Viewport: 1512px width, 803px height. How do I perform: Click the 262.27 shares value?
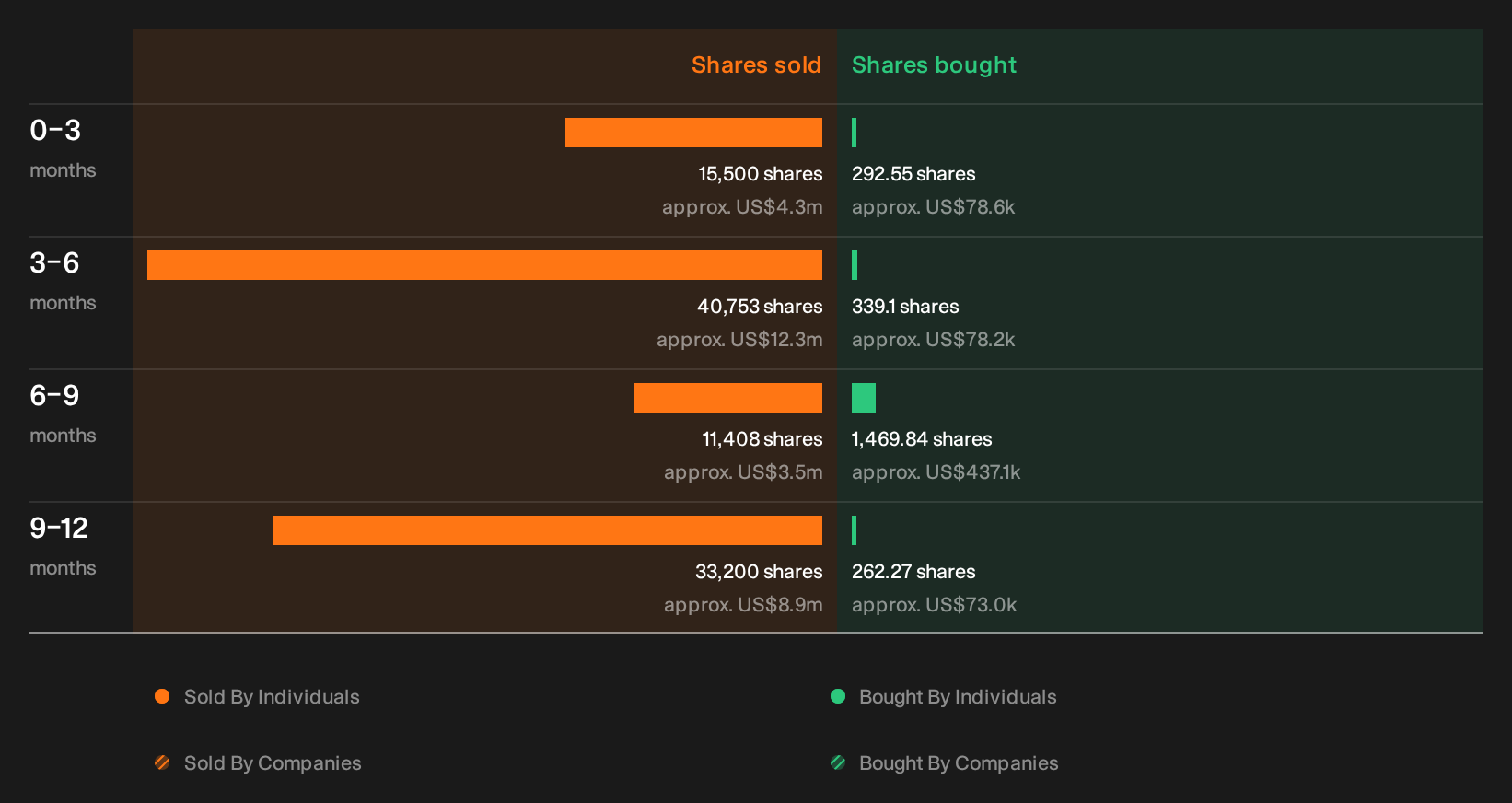[913, 572]
